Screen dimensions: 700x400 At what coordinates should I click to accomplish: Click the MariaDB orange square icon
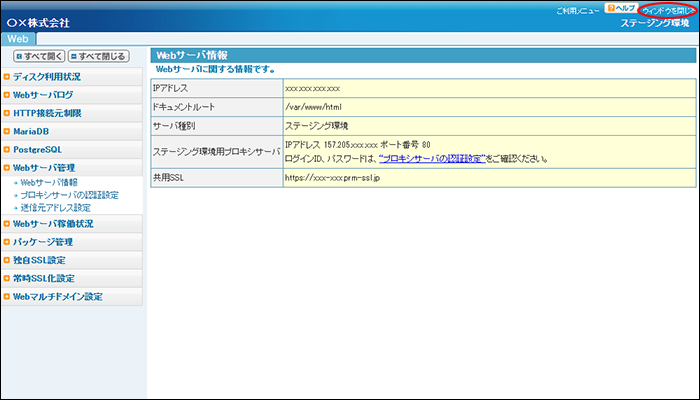(x=7, y=131)
